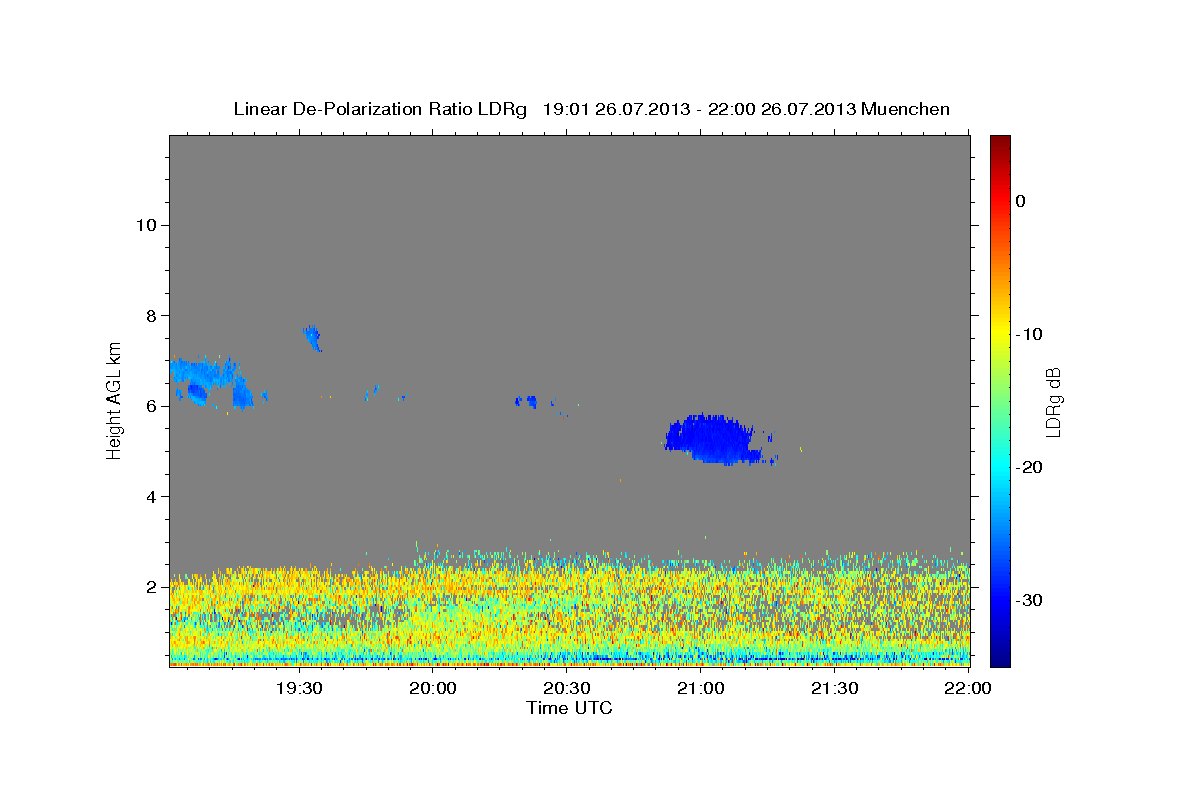
Task: Click the height tick label 2
Action: point(151,587)
